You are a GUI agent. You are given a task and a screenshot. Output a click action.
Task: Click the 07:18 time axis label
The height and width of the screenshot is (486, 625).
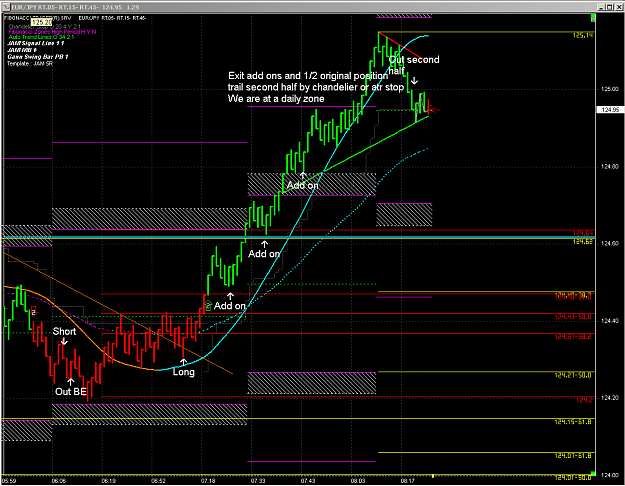(208, 481)
